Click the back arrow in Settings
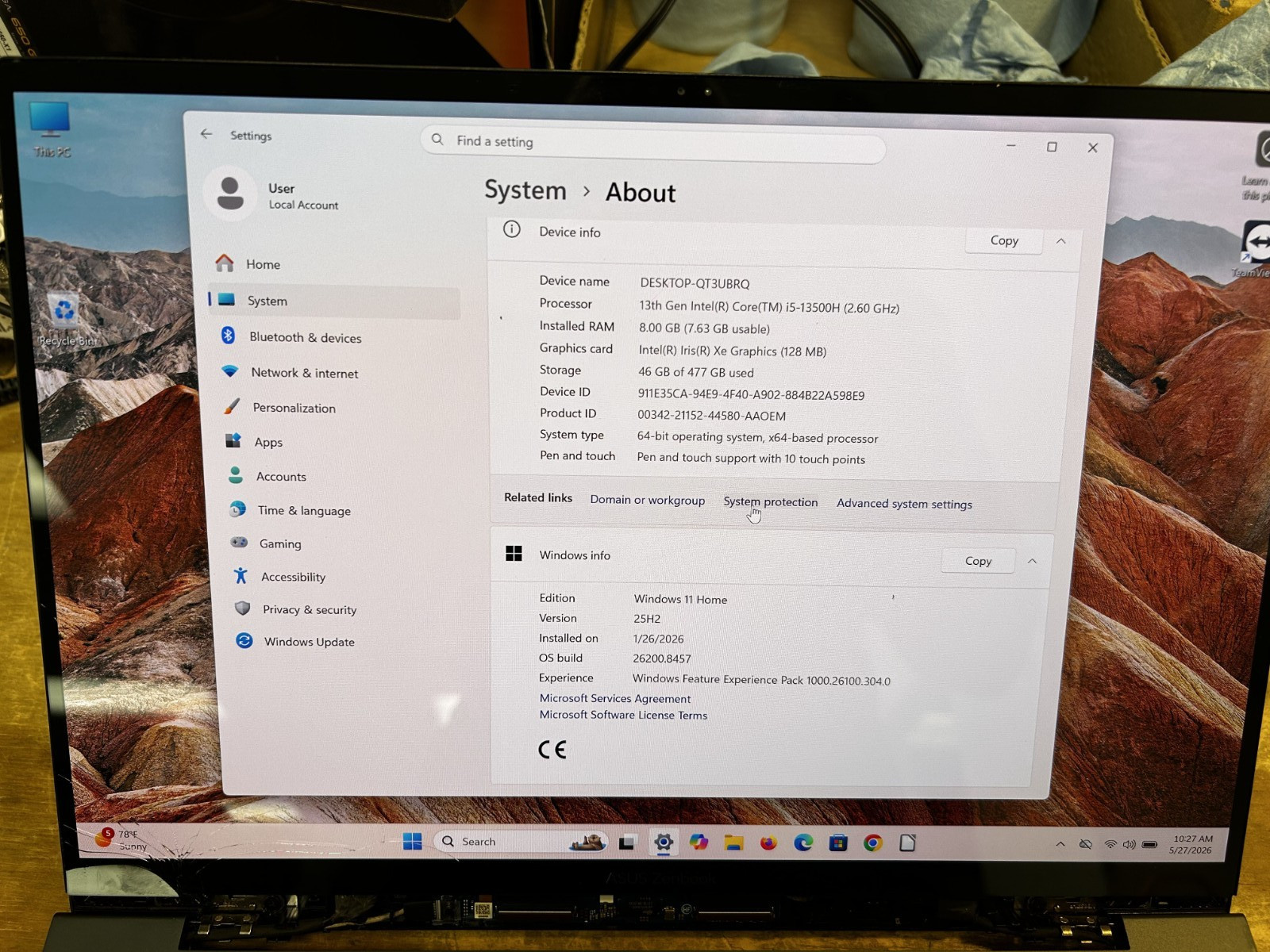The image size is (1270, 952). pos(206,134)
